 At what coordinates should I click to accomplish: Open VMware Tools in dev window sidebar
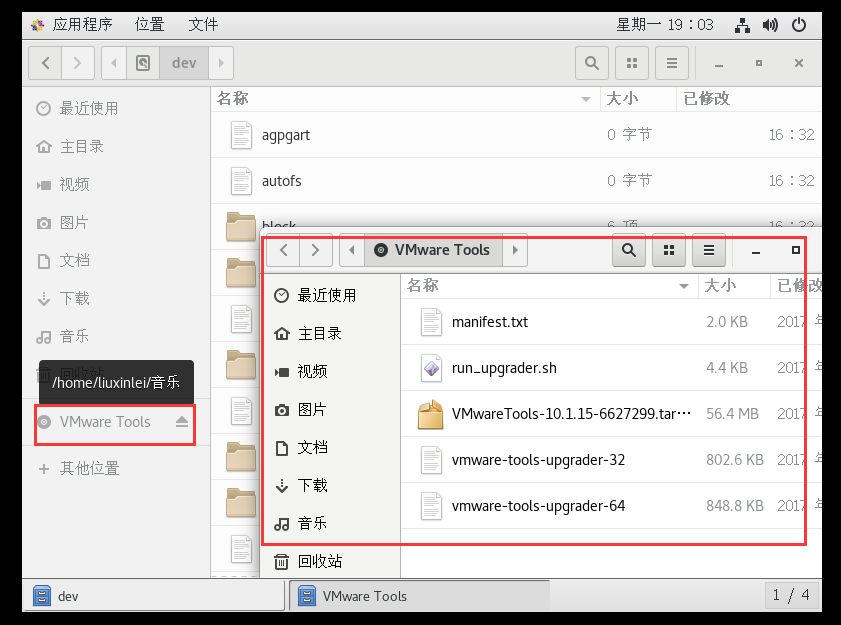[105, 422]
